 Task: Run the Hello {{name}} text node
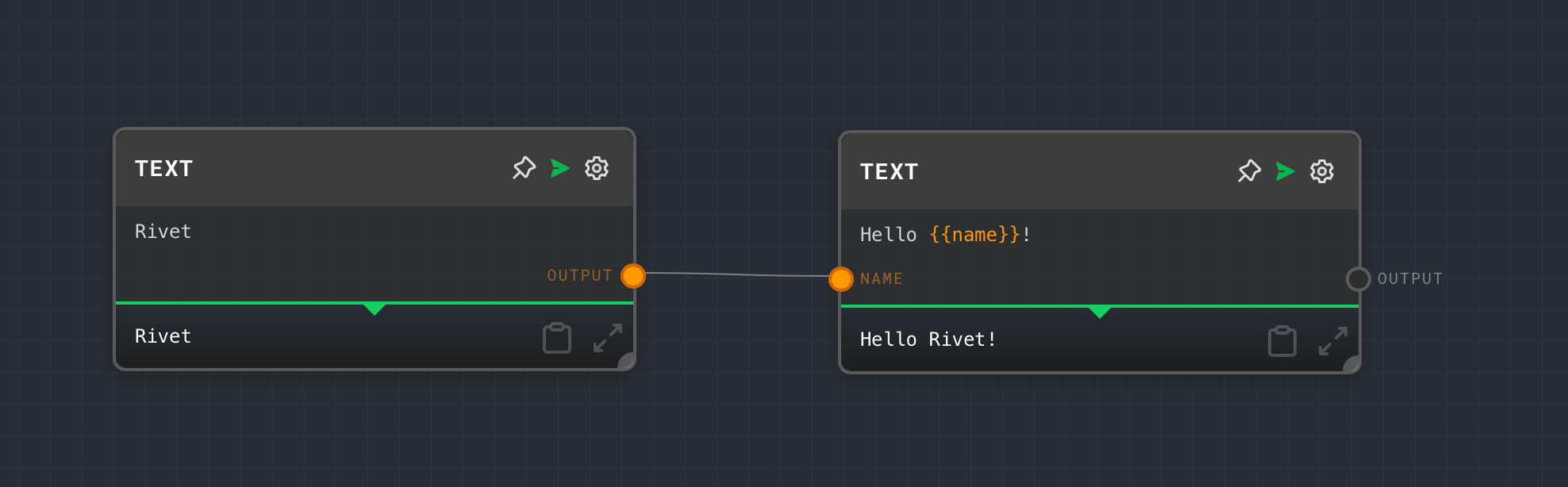(x=1286, y=171)
